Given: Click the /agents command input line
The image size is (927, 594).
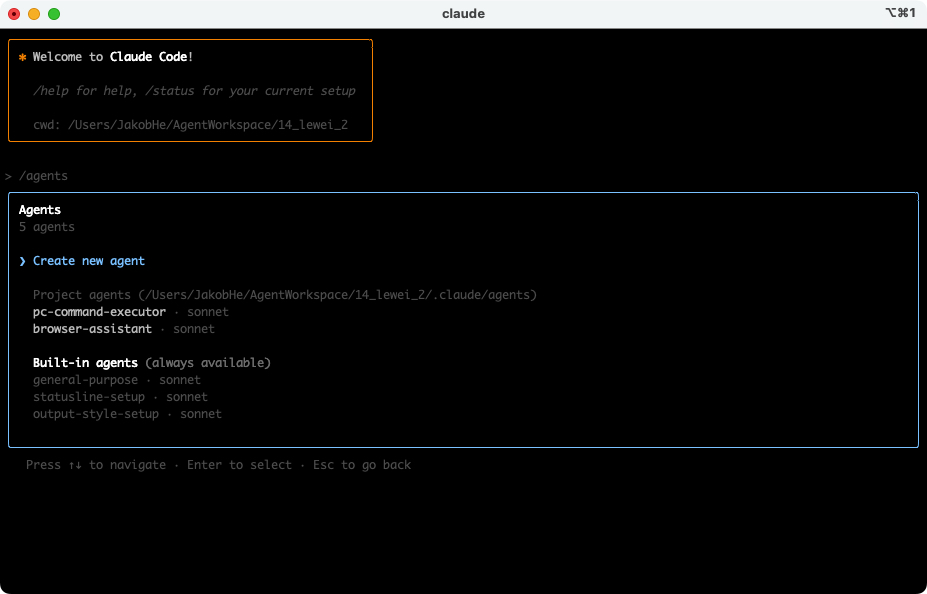Looking at the screenshot, I should 44,176.
